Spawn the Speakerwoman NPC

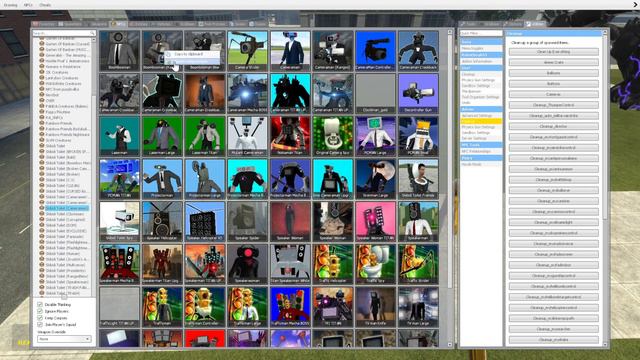point(247,264)
